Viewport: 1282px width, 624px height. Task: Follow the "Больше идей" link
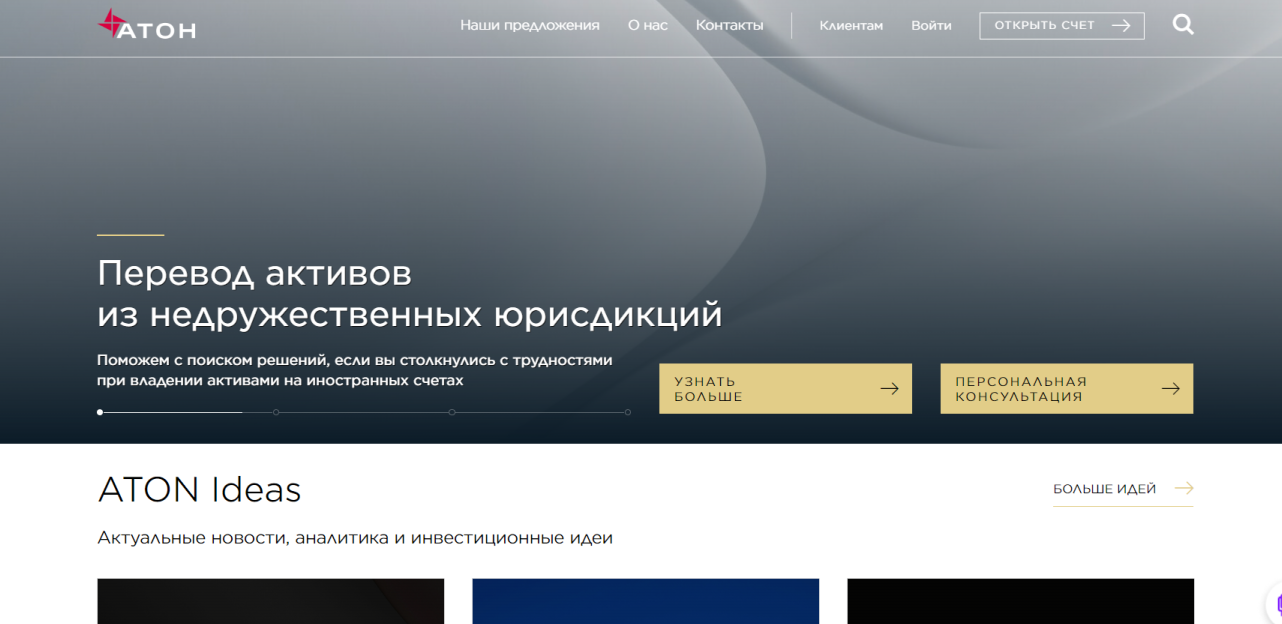(x=1123, y=489)
